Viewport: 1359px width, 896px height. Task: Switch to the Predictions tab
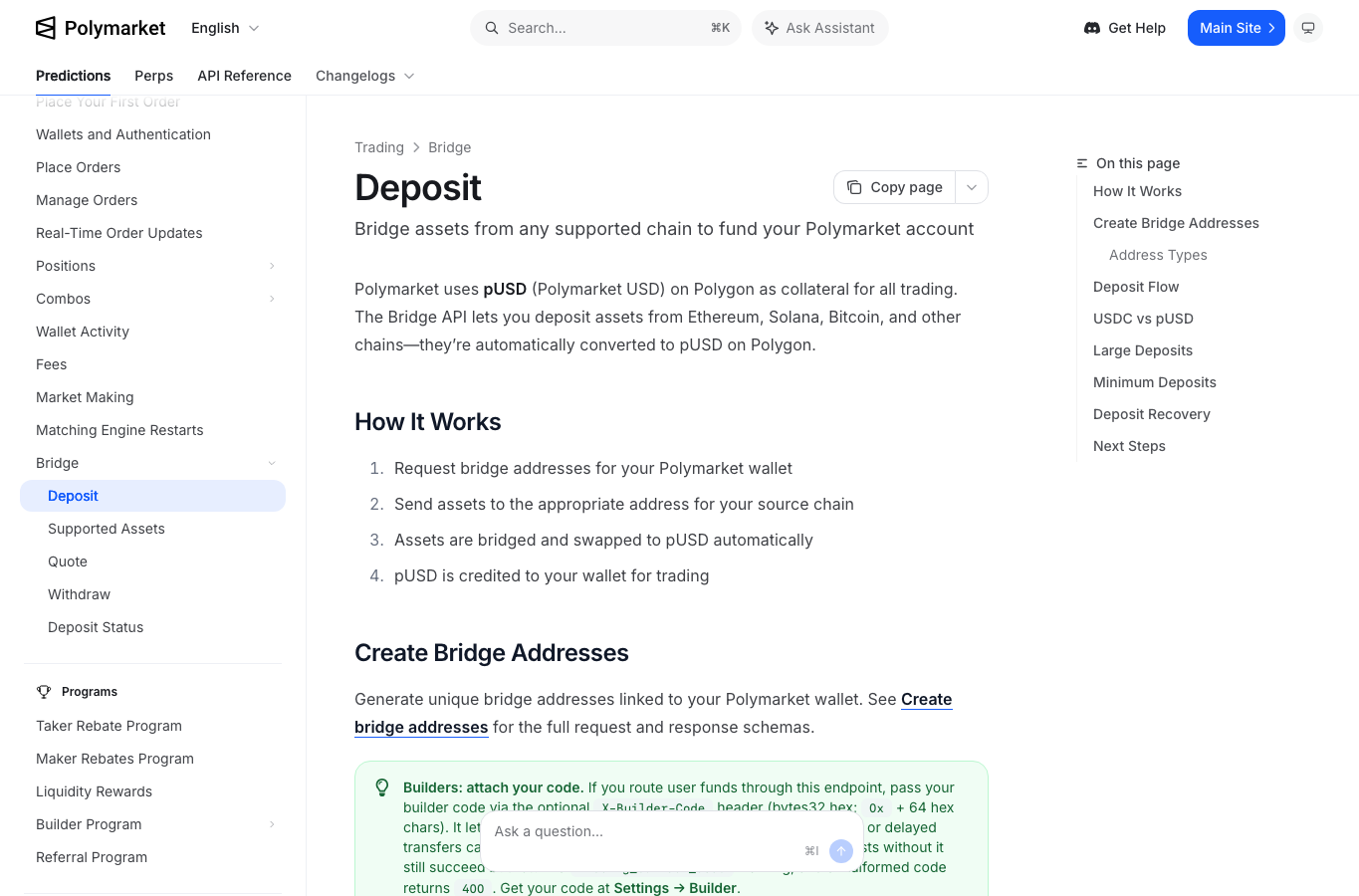click(x=74, y=76)
